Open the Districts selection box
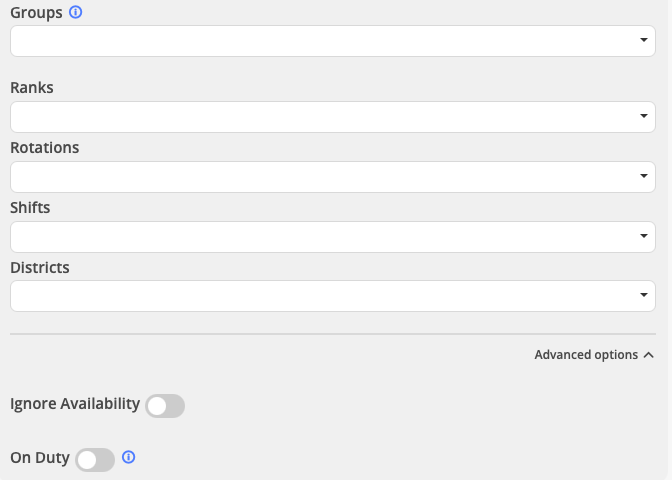Screen dimensions: 672x480 pos(320,296)
